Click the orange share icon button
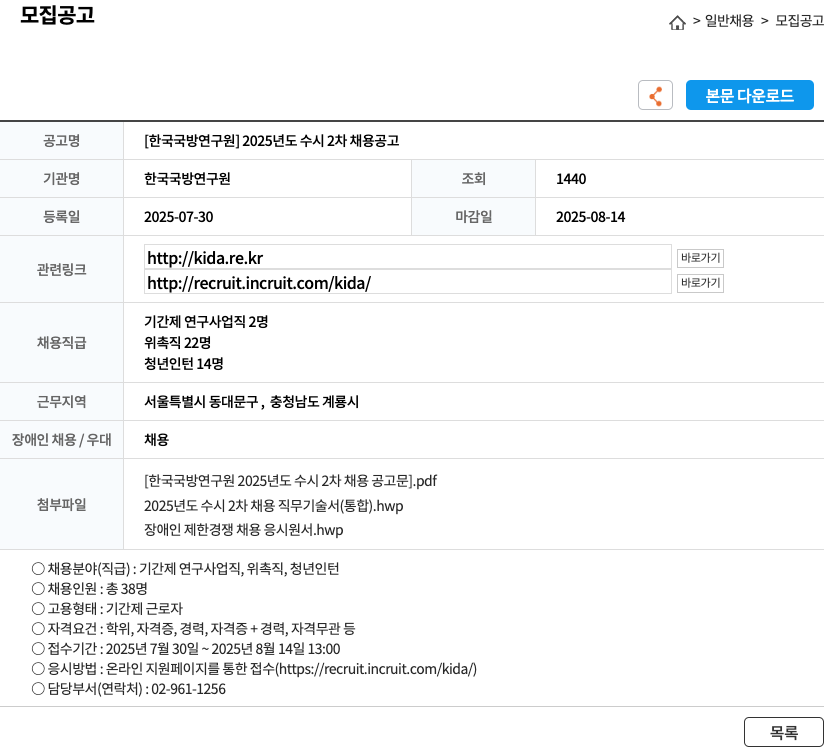The height and width of the screenshot is (748, 824). 655,96
